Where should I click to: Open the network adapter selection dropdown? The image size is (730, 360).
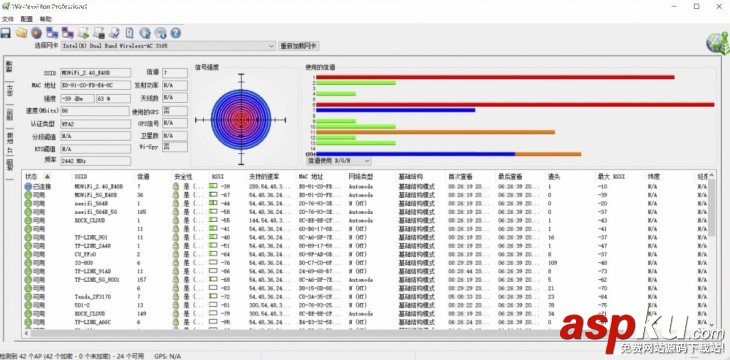(x=169, y=46)
